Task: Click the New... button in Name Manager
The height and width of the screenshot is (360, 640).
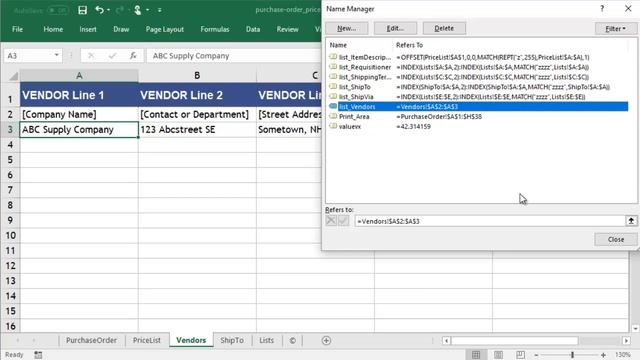Action: tap(347, 28)
